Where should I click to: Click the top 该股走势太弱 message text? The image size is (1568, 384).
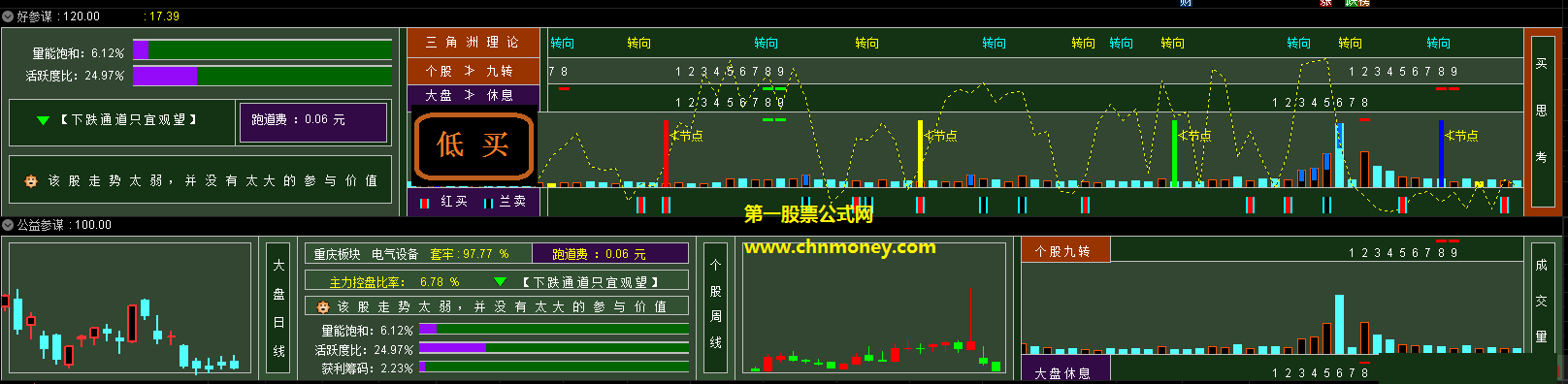(x=212, y=180)
